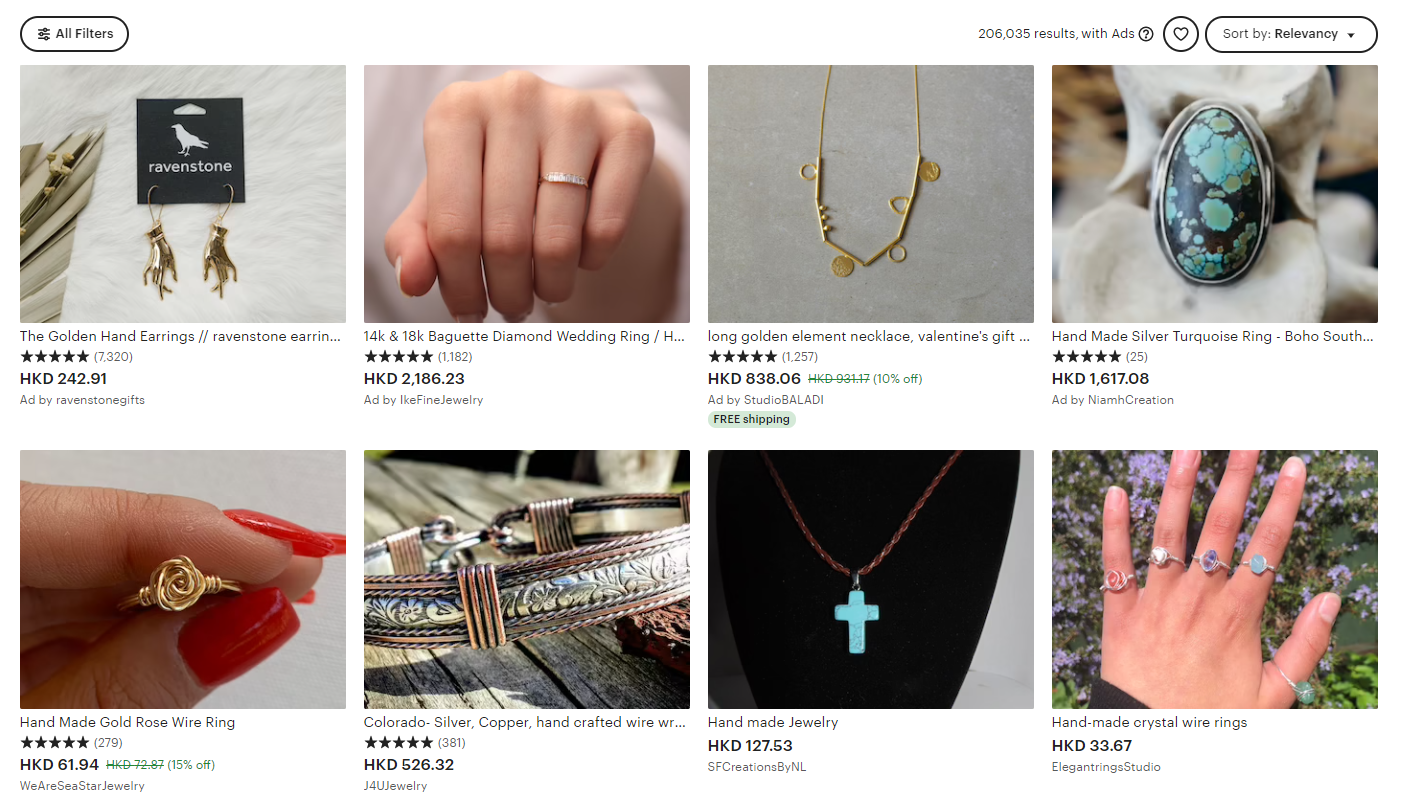Open the turquoise cross necklace image
This screenshot has height=795, width=1411.
[x=871, y=579]
